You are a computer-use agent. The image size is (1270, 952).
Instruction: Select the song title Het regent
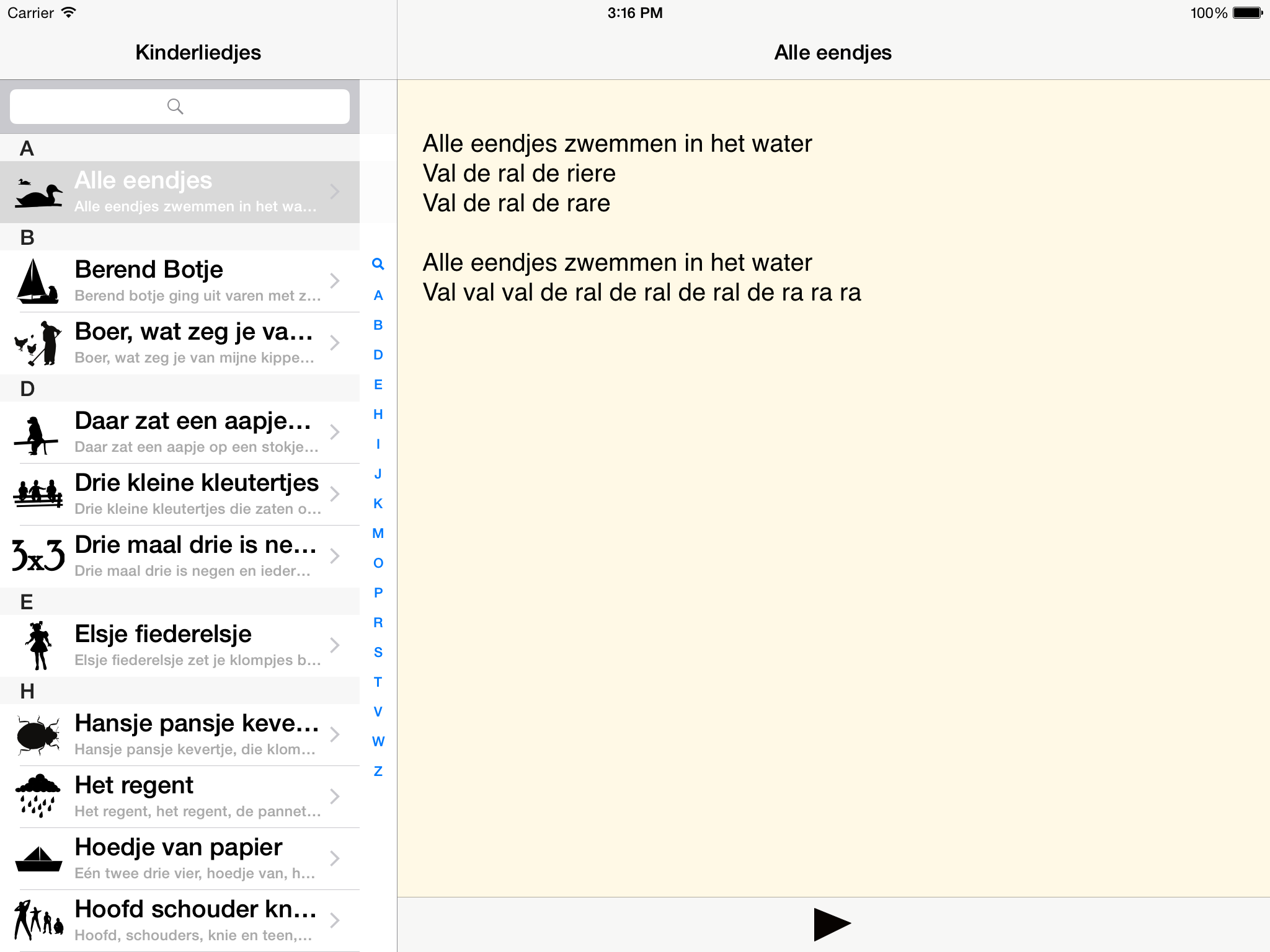(x=134, y=785)
